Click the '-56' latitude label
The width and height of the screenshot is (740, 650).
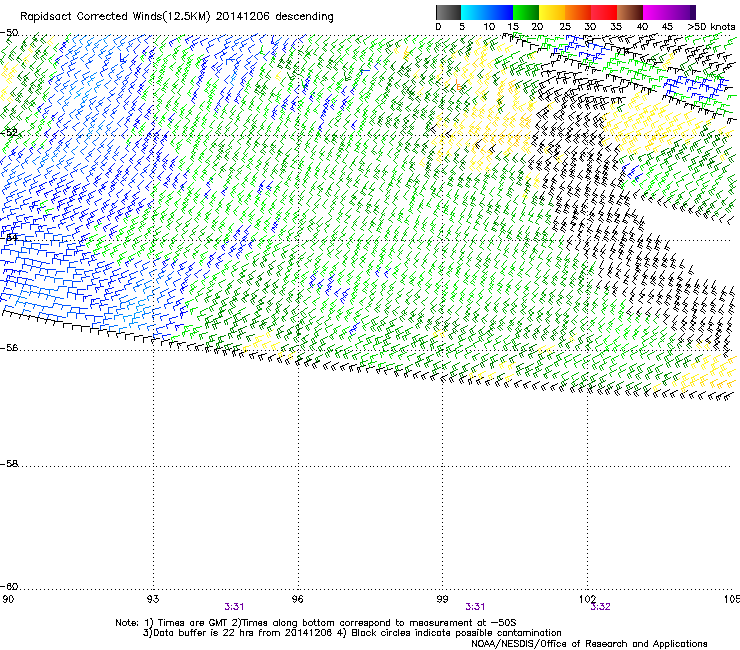(x=9, y=348)
